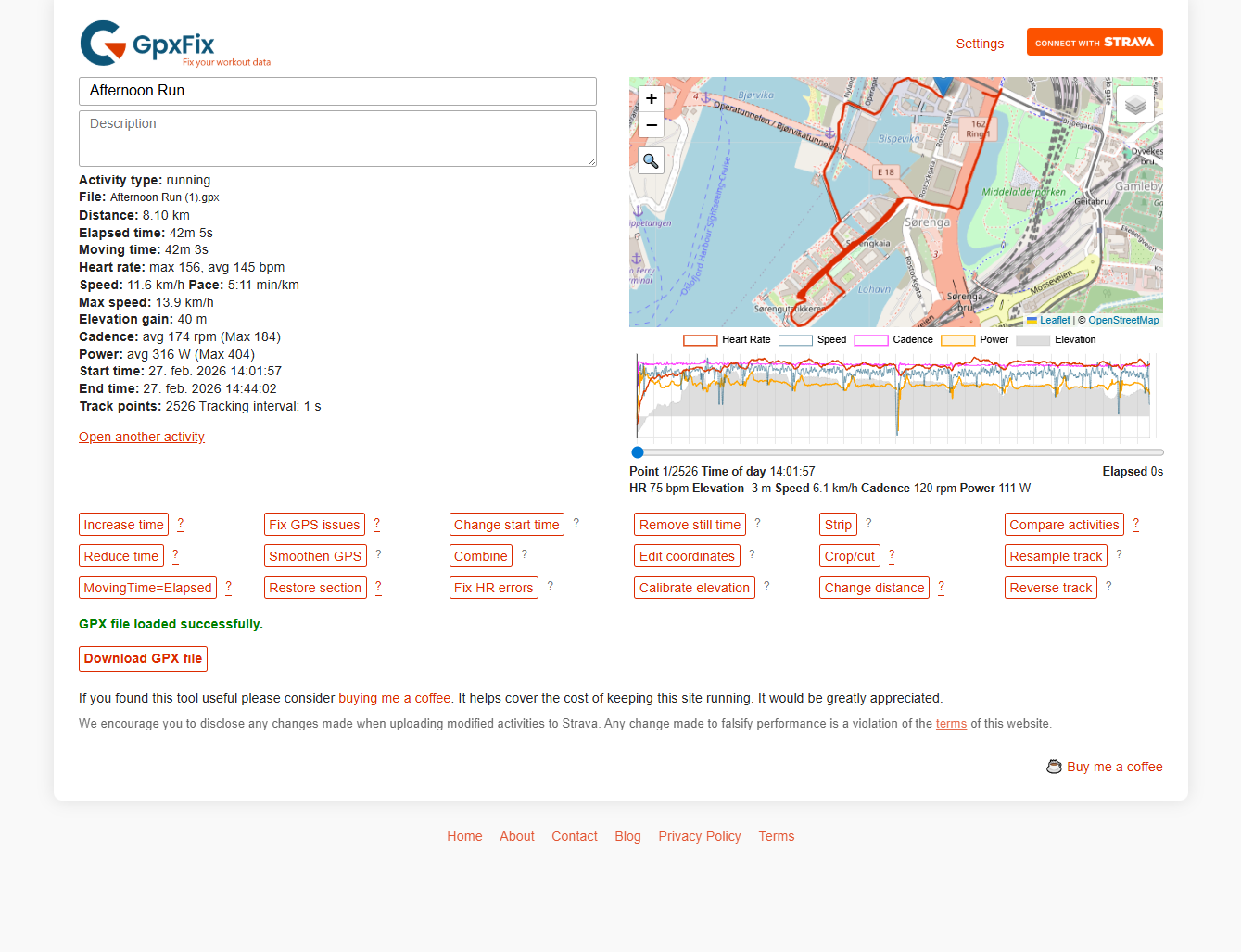Open the Fix GPS issues help question mark
Viewport: 1241px width, 952px height.
point(377,524)
